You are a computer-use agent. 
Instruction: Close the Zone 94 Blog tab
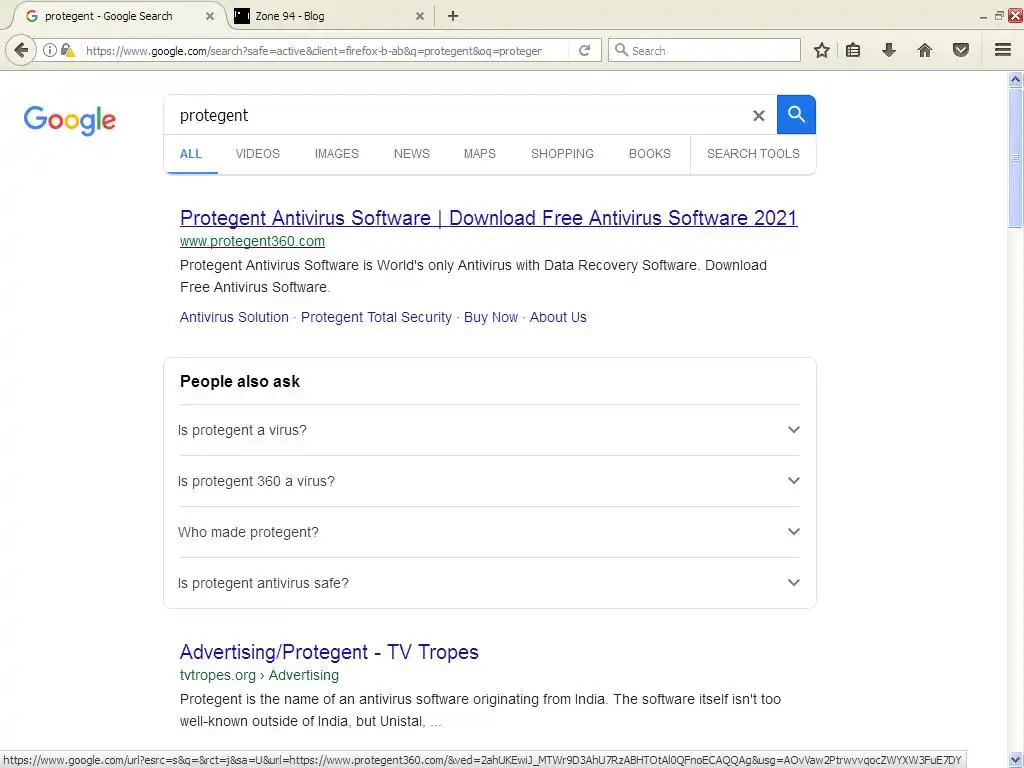pyautogui.click(x=420, y=16)
